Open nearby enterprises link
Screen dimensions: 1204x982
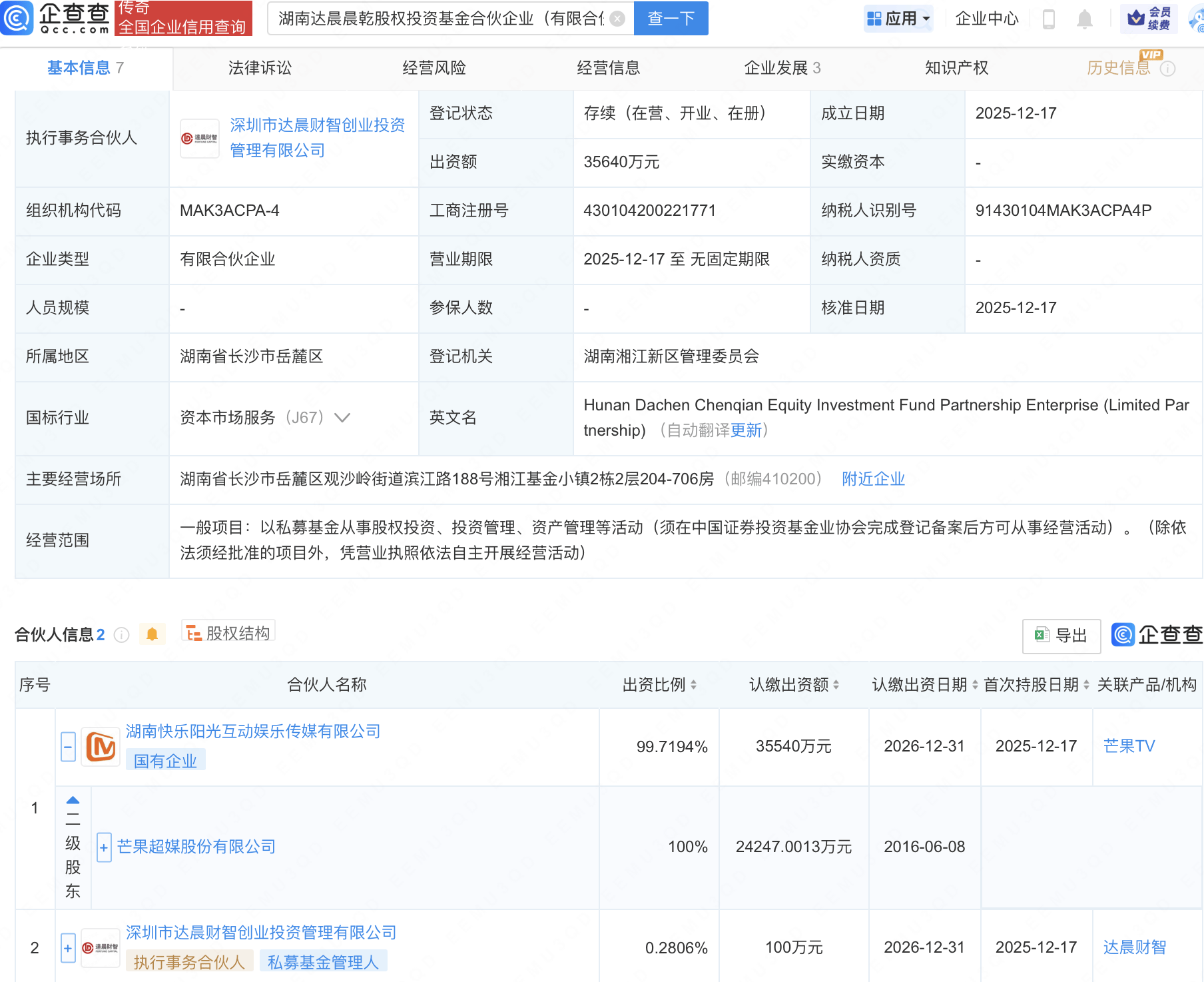coord(873,479)
